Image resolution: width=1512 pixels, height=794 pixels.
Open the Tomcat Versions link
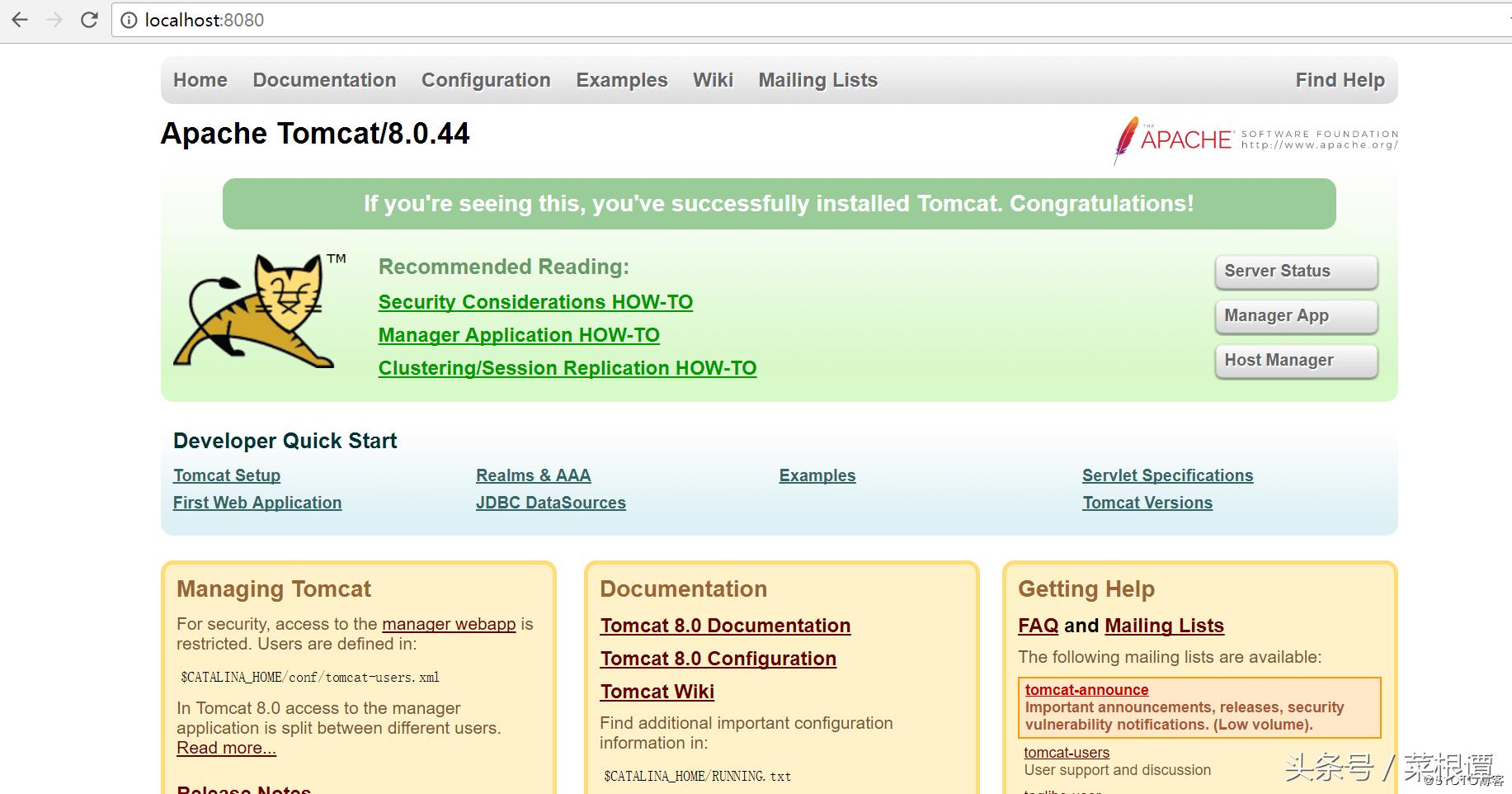coord(1147,503)
